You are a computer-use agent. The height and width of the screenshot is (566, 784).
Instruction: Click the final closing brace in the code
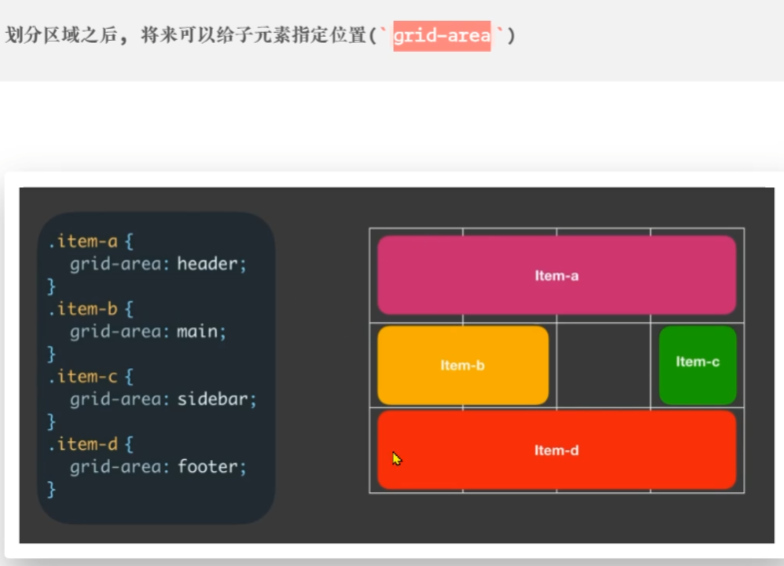[x=52, y=489]
